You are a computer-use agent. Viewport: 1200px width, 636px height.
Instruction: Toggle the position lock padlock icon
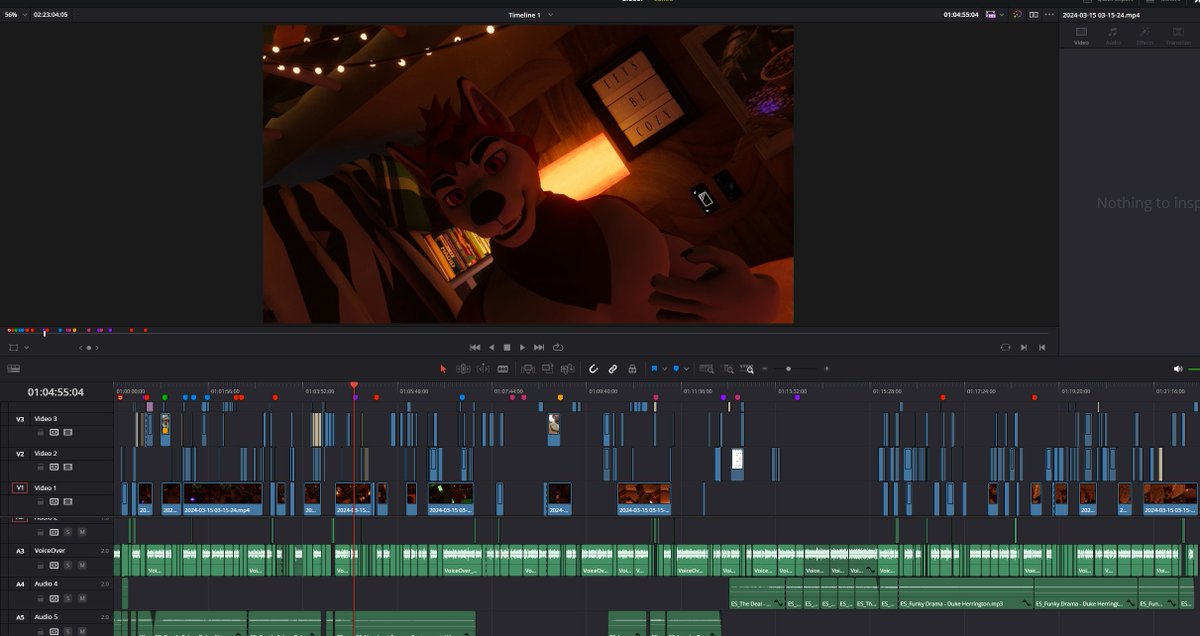[x=632, y=369]
